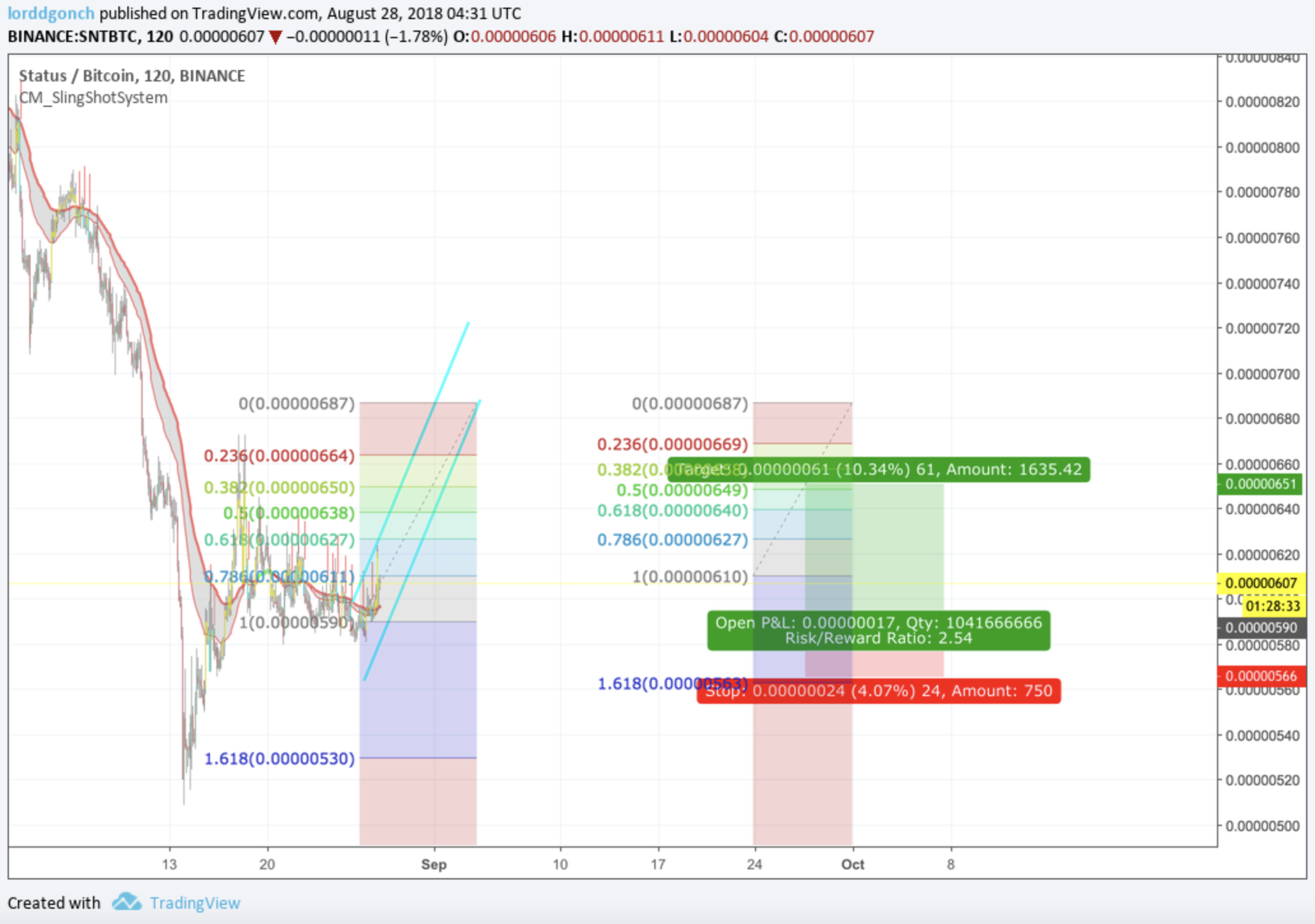Screen dimensions: 1315x924
Task: Click the Oct marker on time axis
Action: [852, 864]
